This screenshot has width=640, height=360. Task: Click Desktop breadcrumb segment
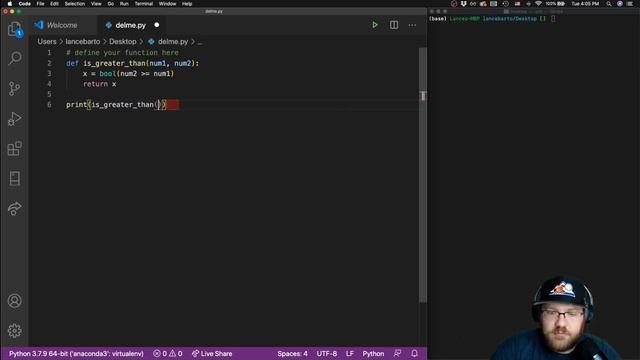(x=122, y=42)
